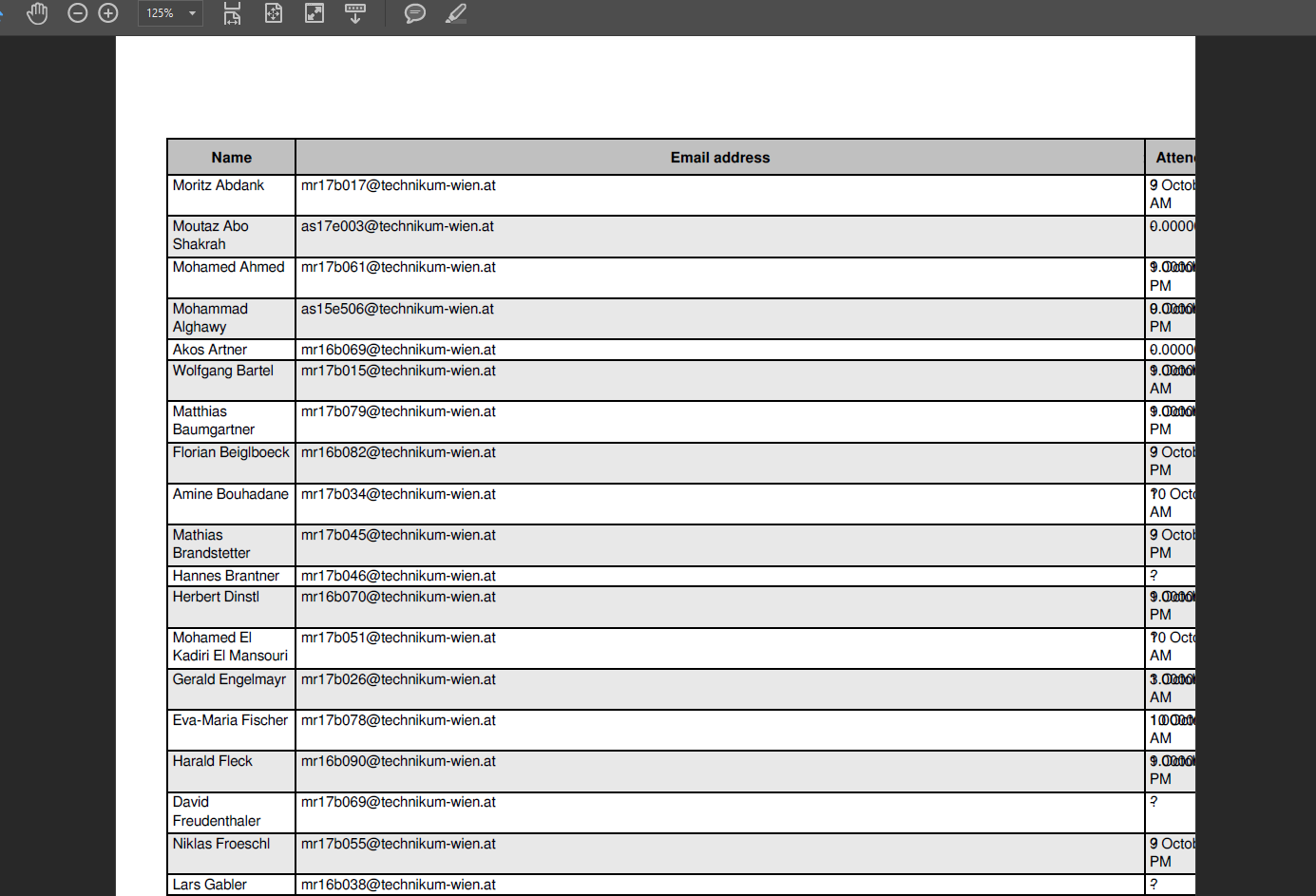Select email mr17b045@technikum-wien.at
Viewport: 1316px width, 896px height.
[x=398, y=535]
